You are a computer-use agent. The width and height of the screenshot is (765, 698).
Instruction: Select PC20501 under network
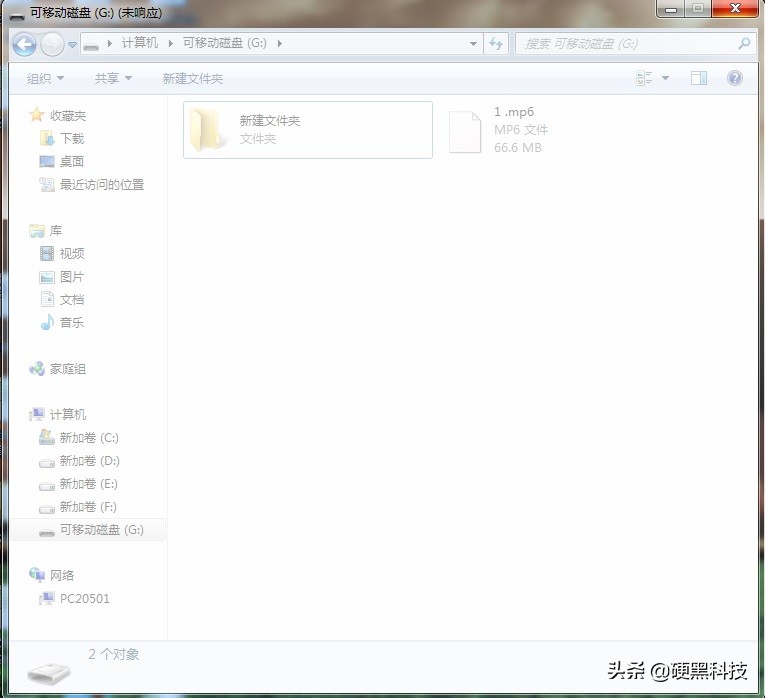[x=84, y=598]
